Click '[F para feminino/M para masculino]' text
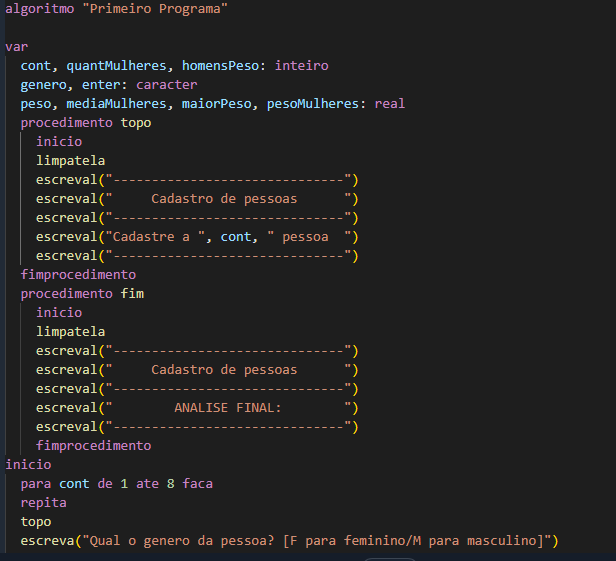This screenshot has height=561, width=616. click(x=414, y=541)
